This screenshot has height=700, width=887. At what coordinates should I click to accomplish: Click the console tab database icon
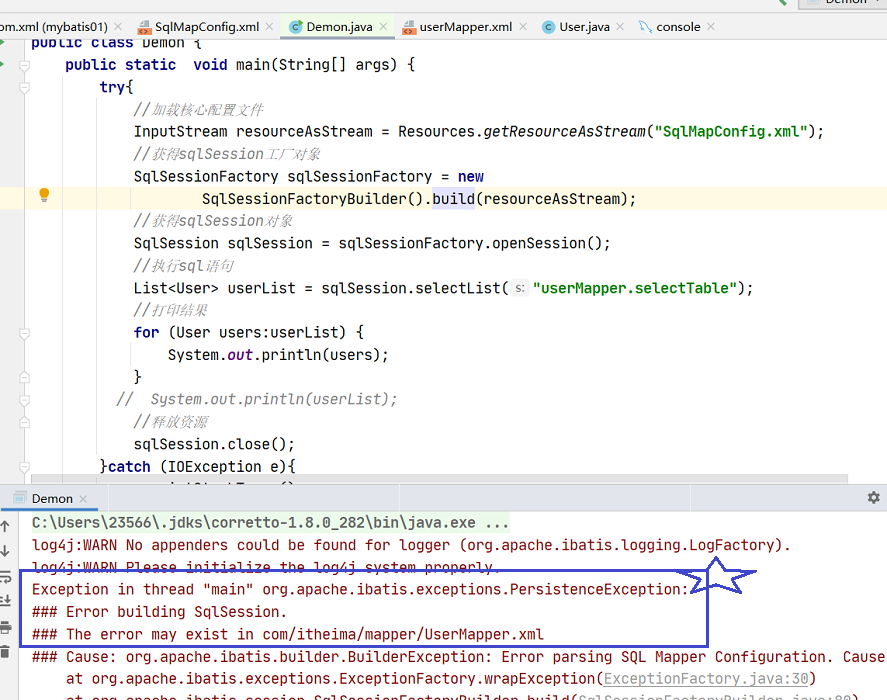pyautogui.click(x=645, y=27)
